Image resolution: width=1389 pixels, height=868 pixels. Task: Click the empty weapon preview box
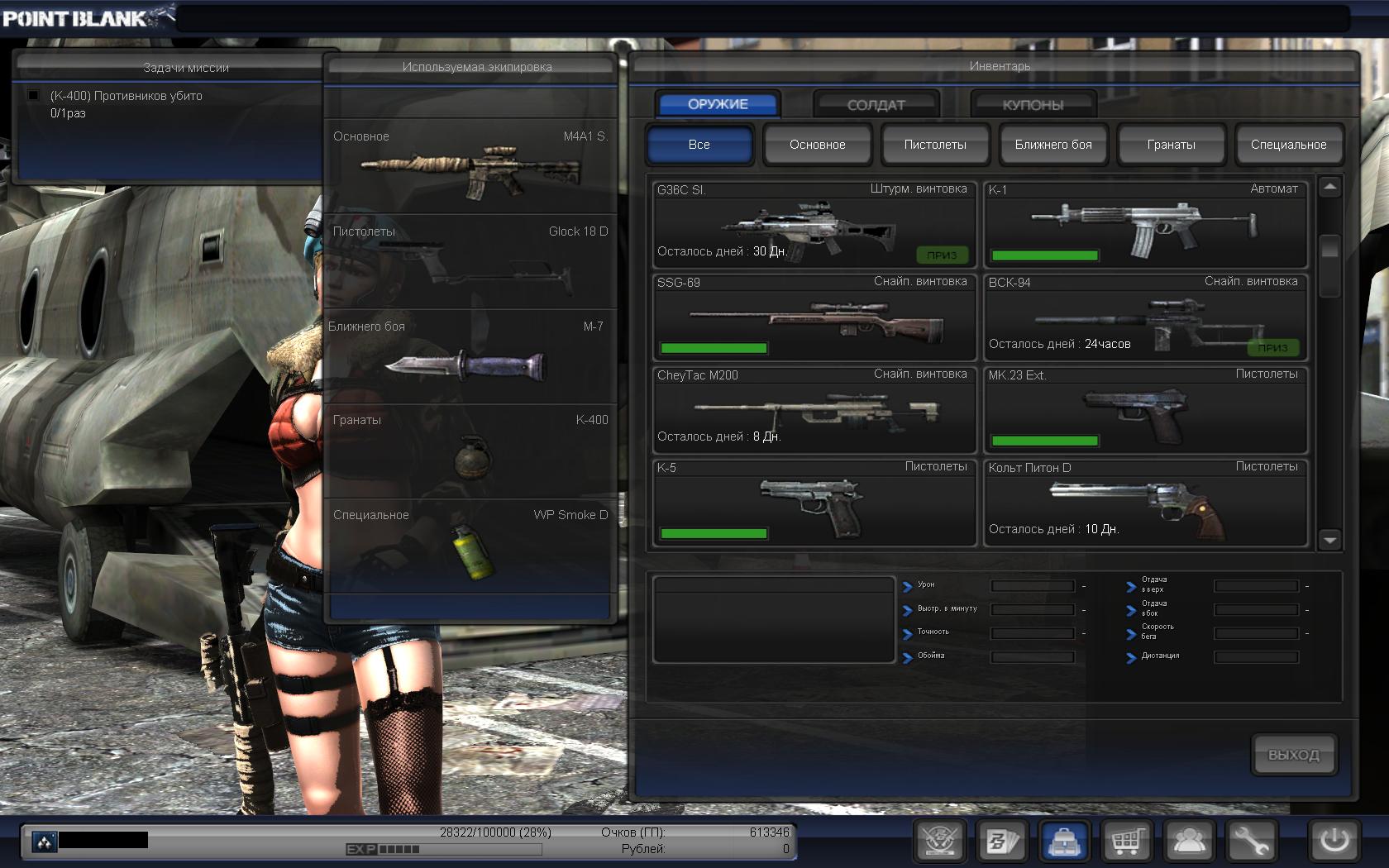tap(774, 620)
